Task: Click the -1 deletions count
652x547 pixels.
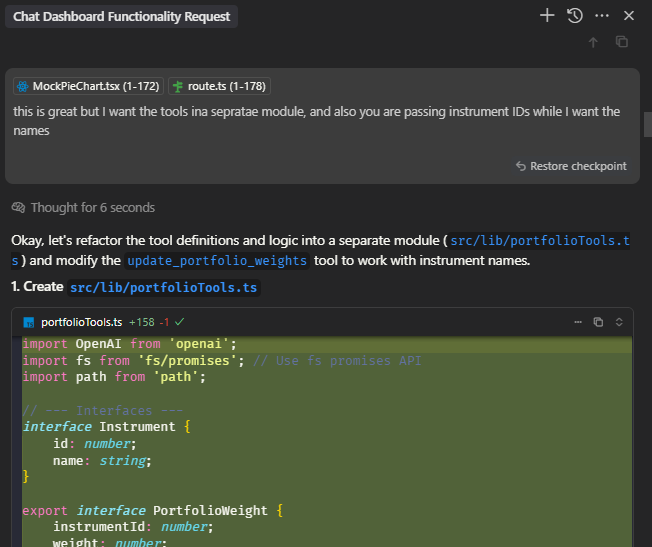Action: (x=164, y=322)
